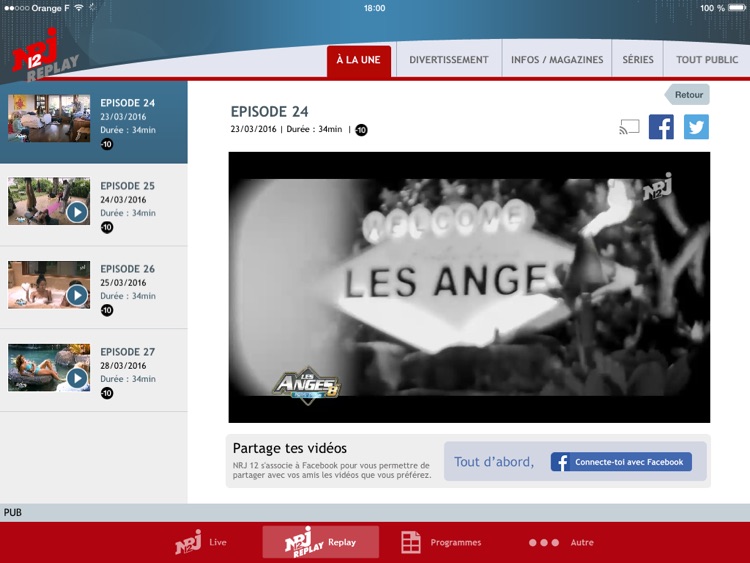Viewport: 750px width, 563px height.
Task: Open the À LA UNE tab
Action: coord(359,60)
